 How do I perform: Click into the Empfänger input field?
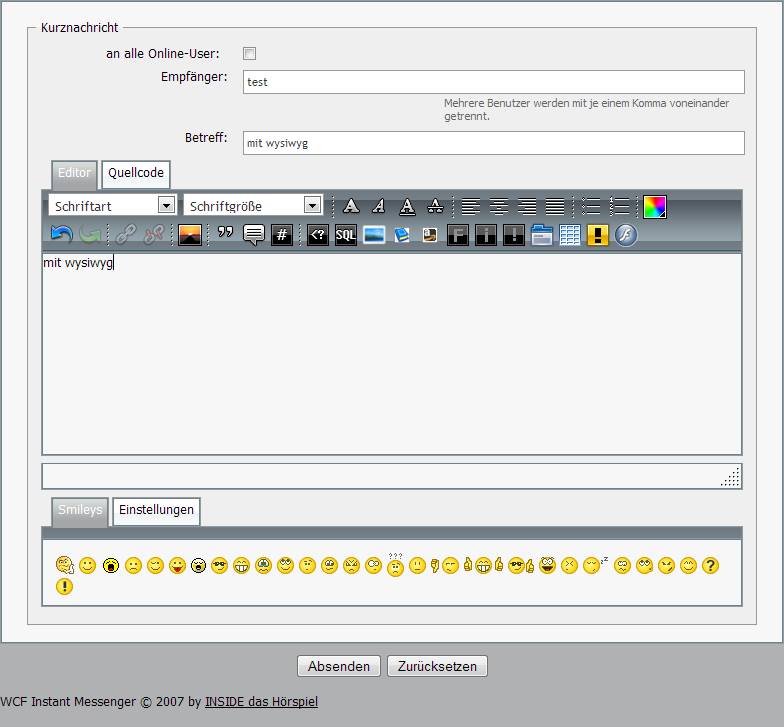[494, 82]
